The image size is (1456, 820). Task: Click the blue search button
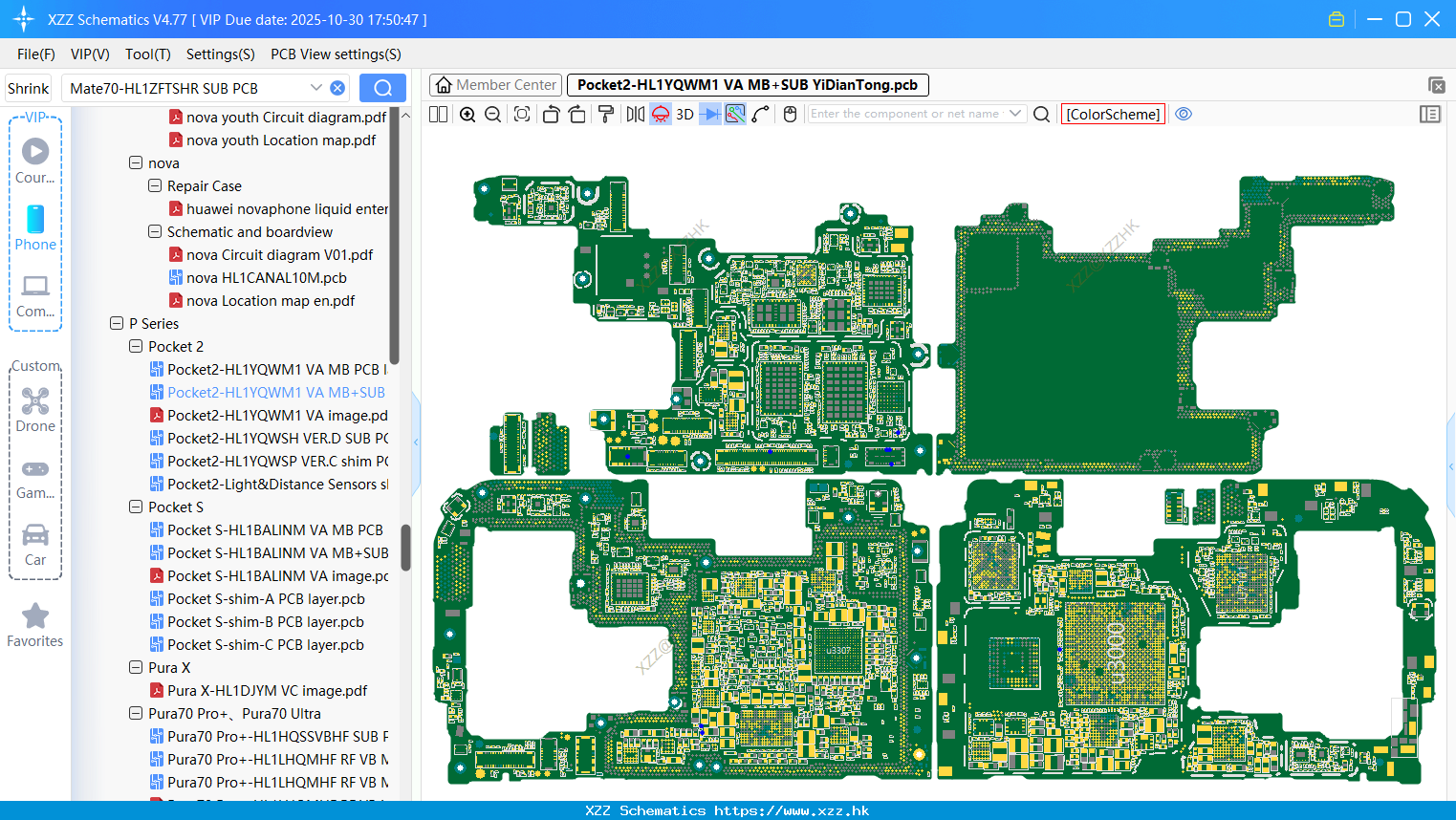382,88
